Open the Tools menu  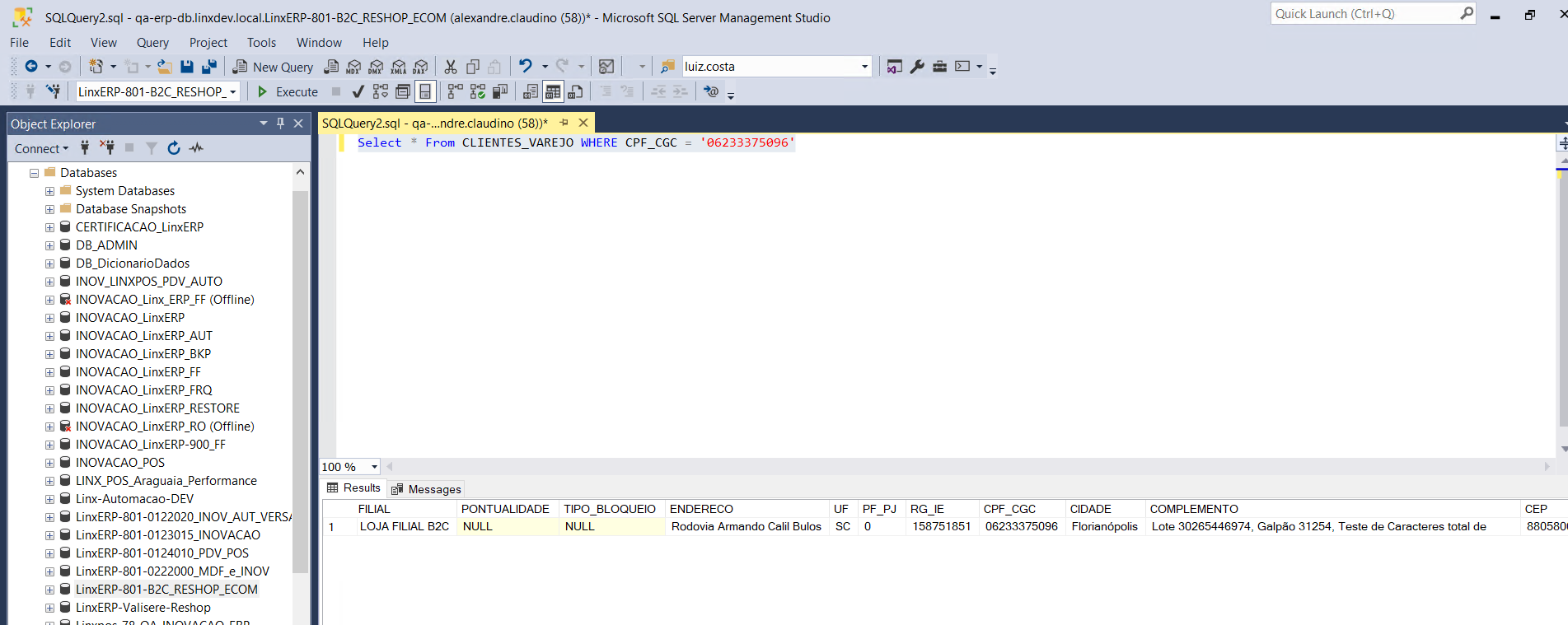coord(261,43)
